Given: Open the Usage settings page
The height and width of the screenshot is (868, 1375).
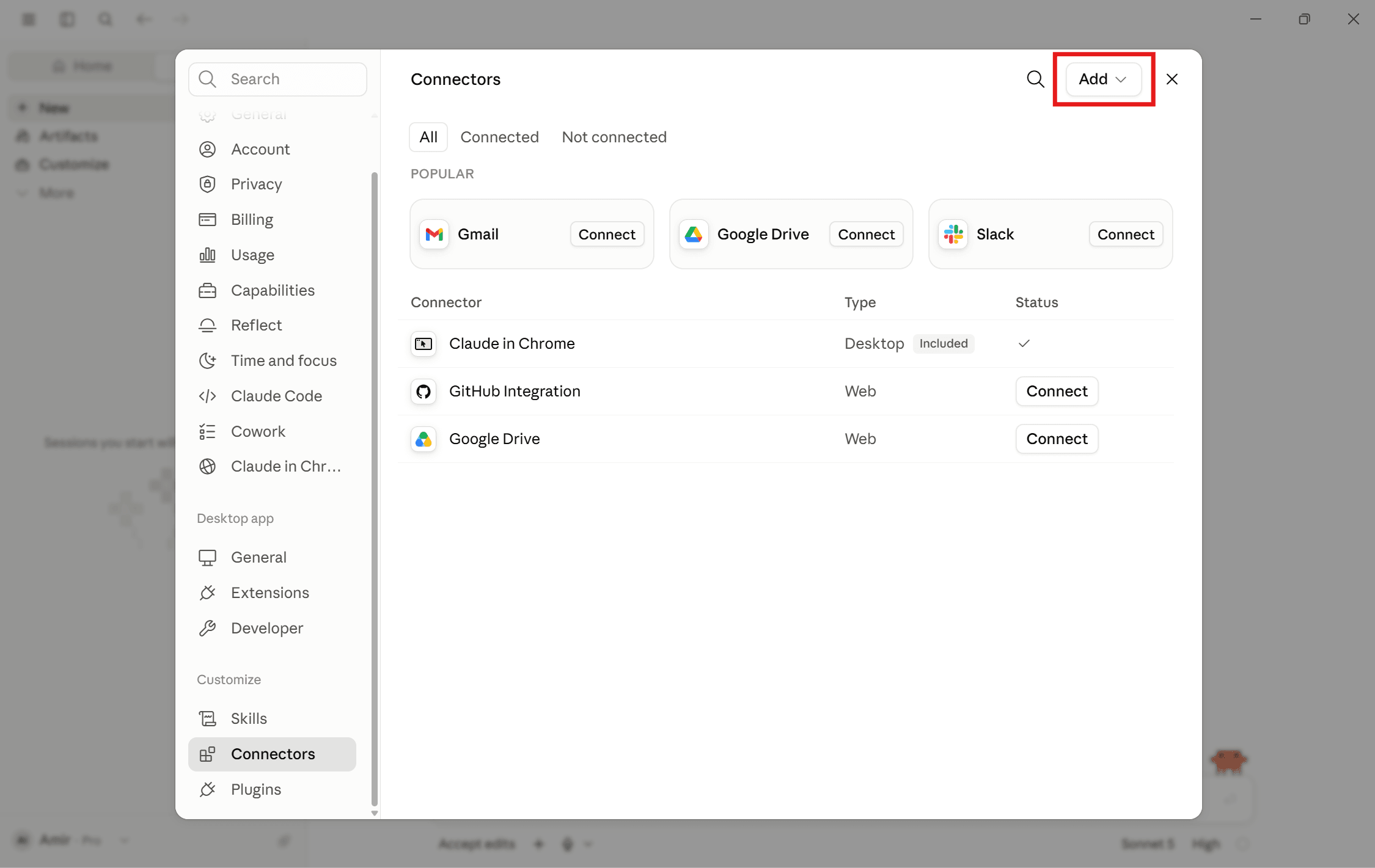Looking at the screenshot, I should (x=272, y=255).
